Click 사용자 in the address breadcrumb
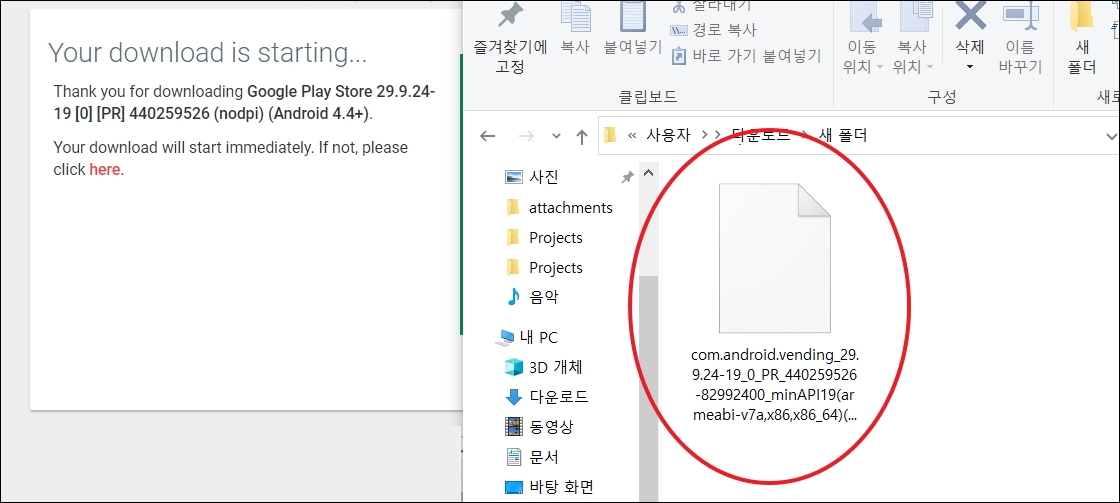 (x=668, y=134)
